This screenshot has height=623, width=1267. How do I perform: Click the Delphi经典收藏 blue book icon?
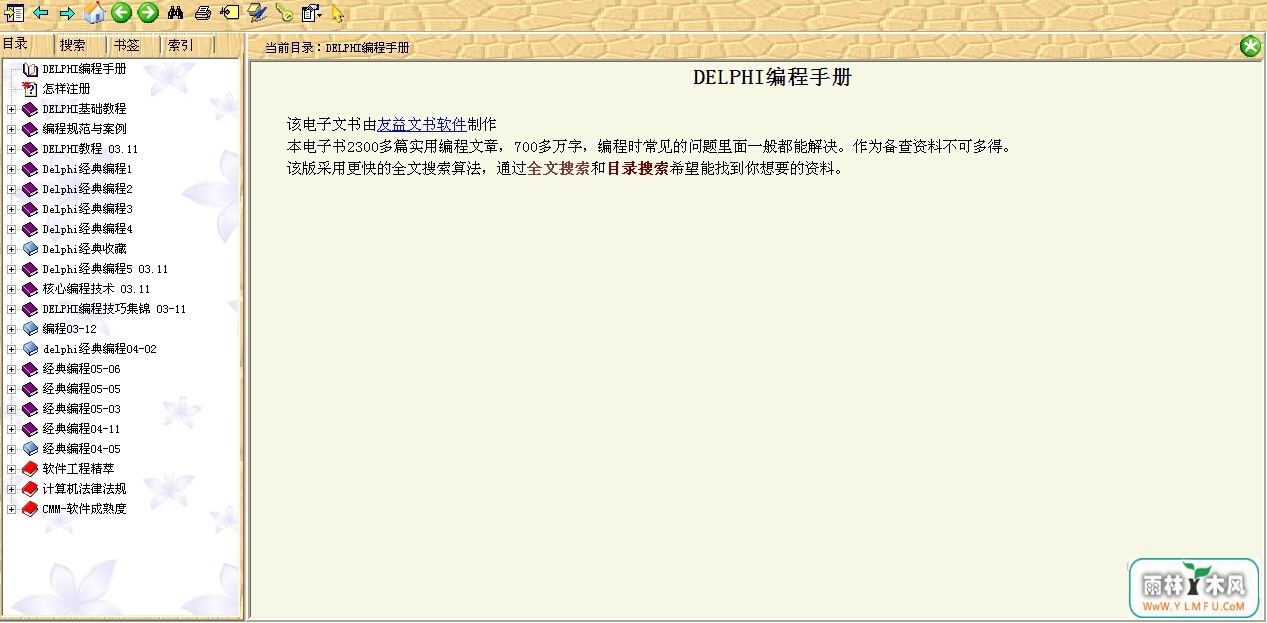click(x=30, y=249)
